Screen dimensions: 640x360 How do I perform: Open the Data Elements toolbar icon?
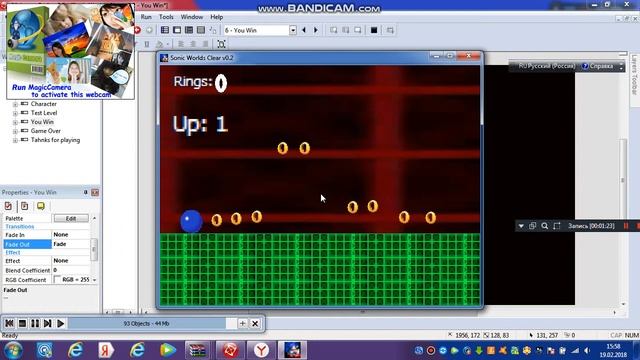pos(213,30)
